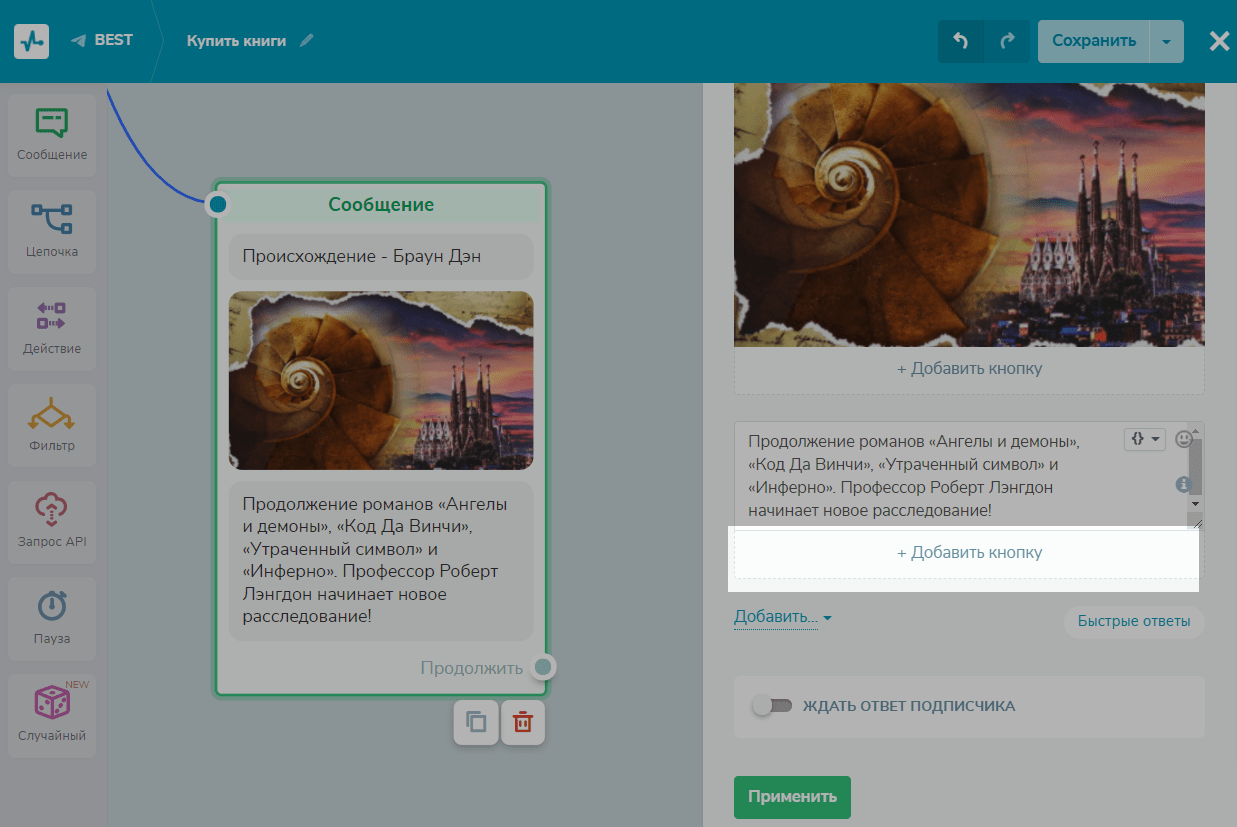1237x827 pixels.
Task: Click the text area scrollbar down arrow
Action: click(1195, 504)
